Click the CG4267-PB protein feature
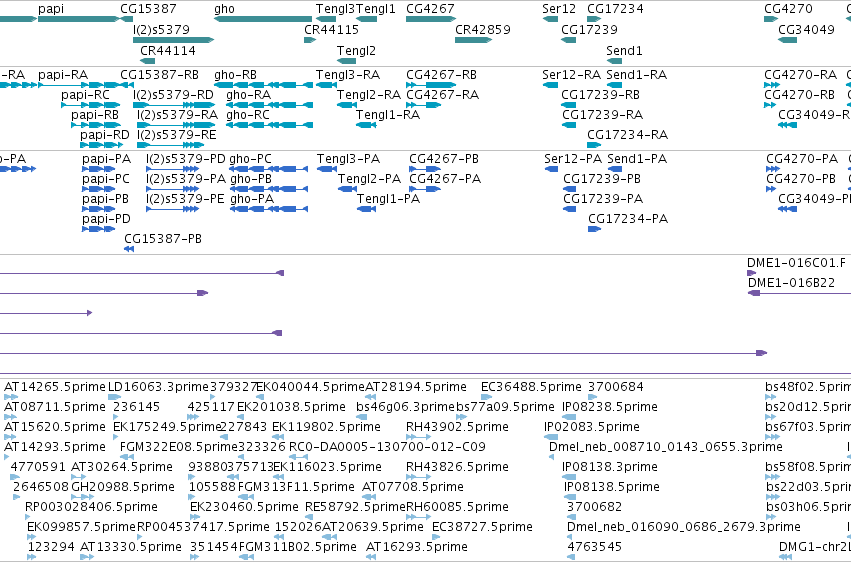 pos(425,169)
